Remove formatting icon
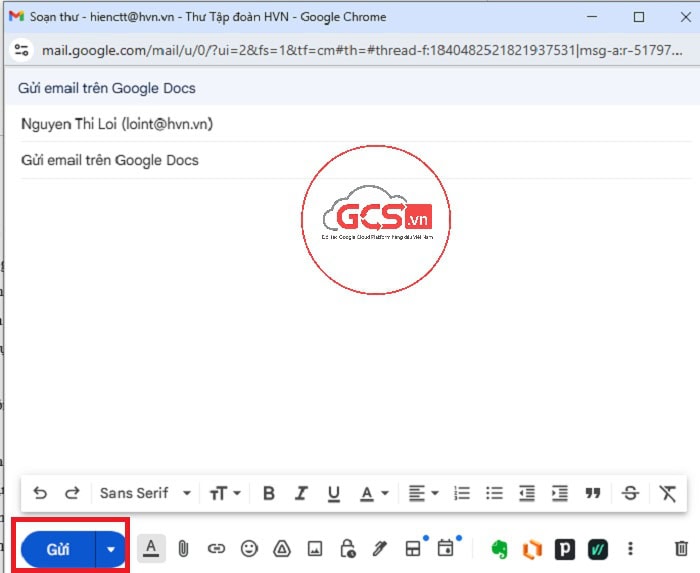Viewport: 700px width, 573px height. tap(668, 493)
